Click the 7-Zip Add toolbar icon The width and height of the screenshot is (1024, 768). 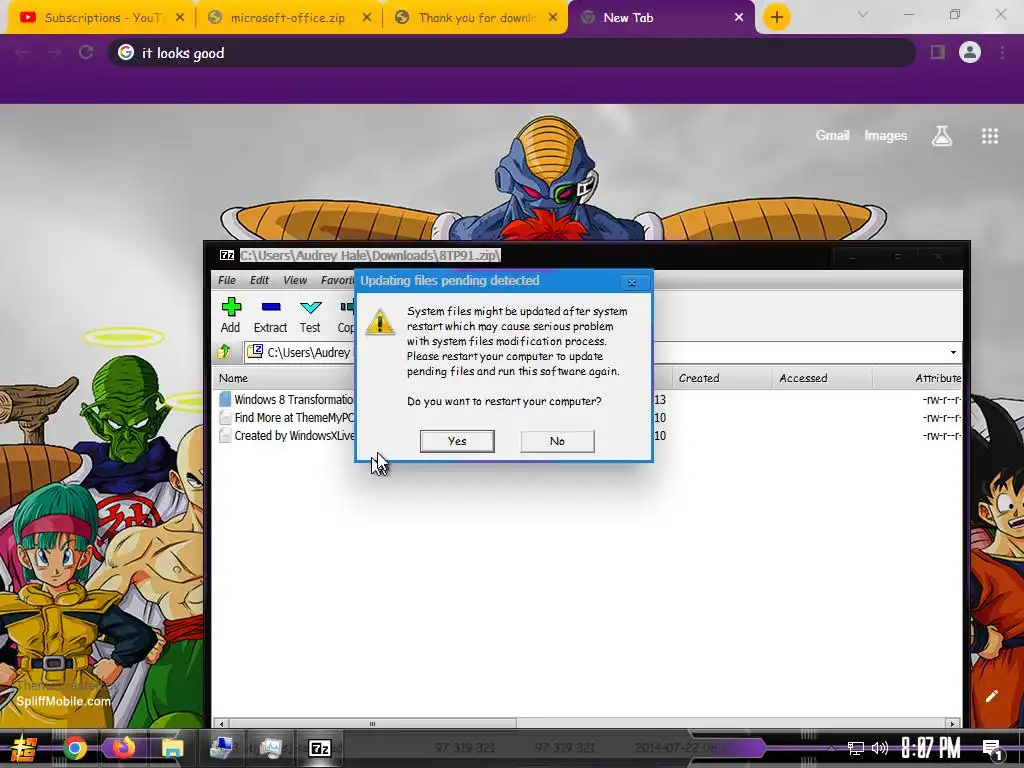231,315
